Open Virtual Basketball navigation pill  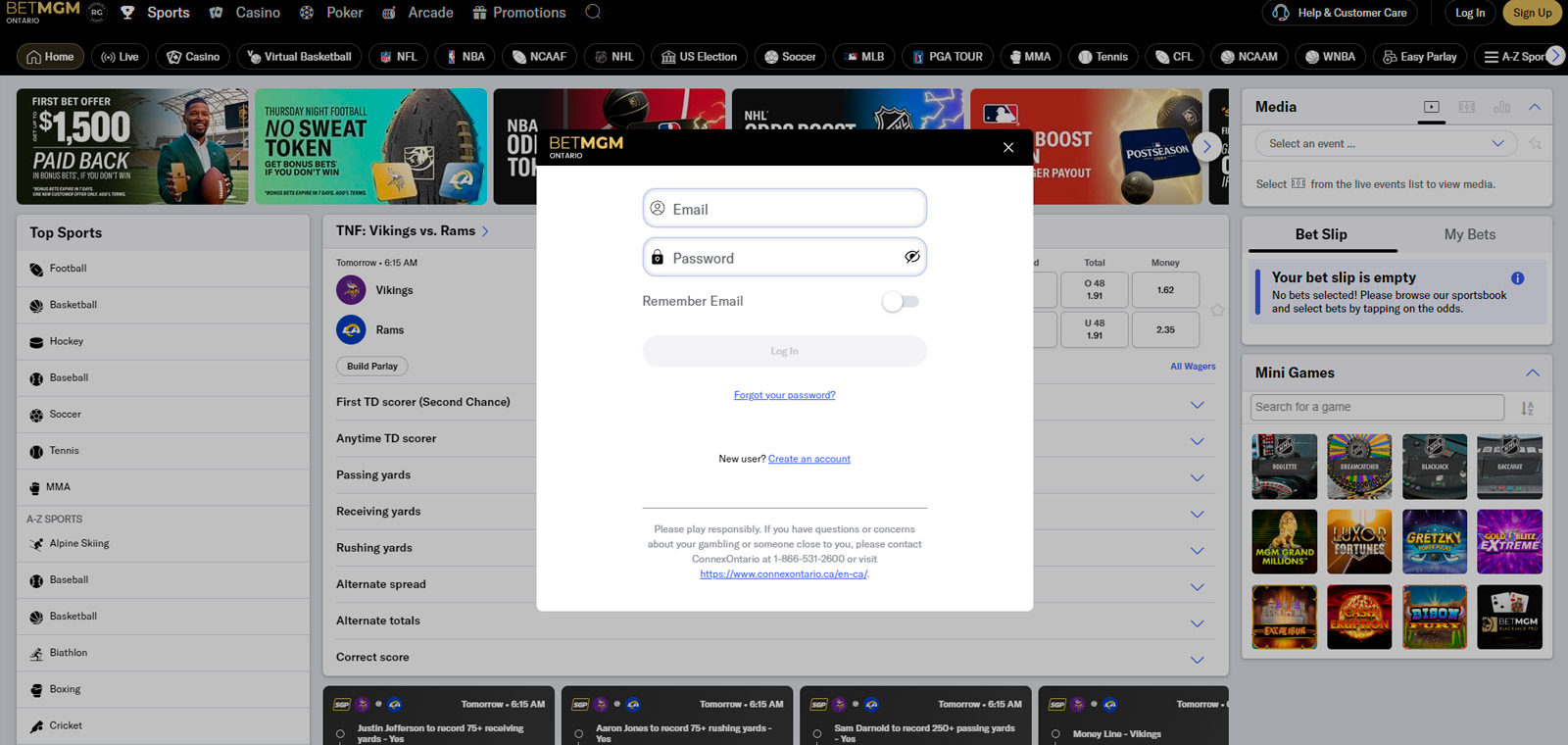(x=300, y=57)
